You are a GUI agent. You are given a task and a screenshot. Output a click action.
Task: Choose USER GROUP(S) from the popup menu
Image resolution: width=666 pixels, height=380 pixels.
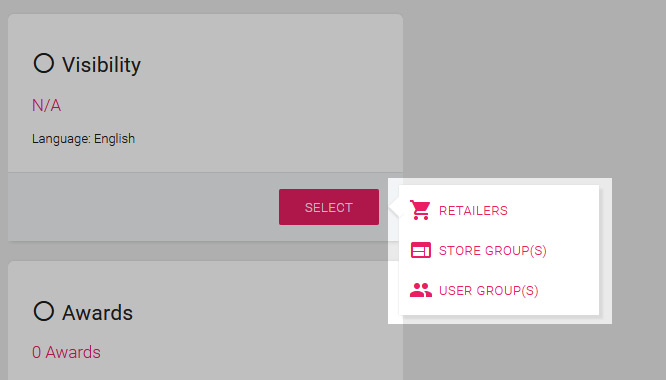pos(488,291)
